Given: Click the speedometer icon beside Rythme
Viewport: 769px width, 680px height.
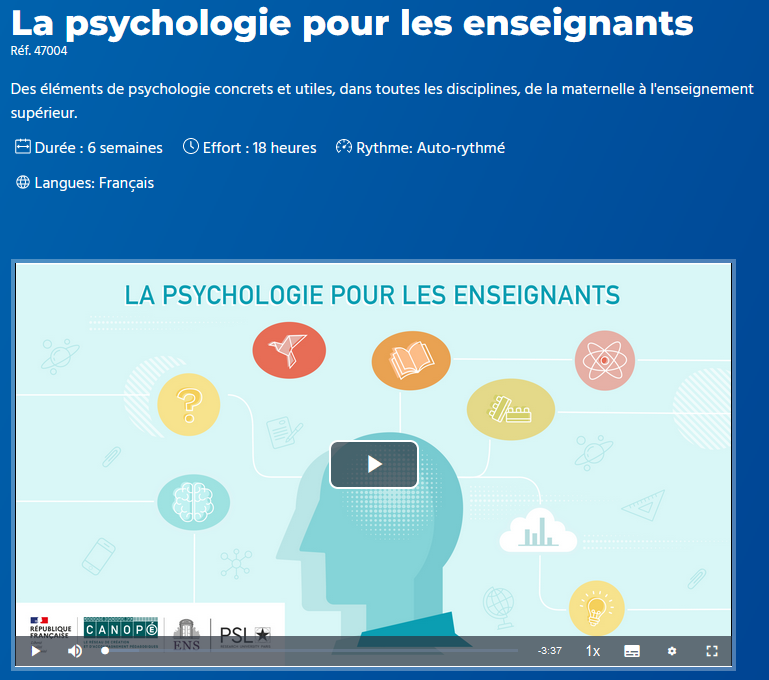Looking at the screenshot, I should point(344,148).
